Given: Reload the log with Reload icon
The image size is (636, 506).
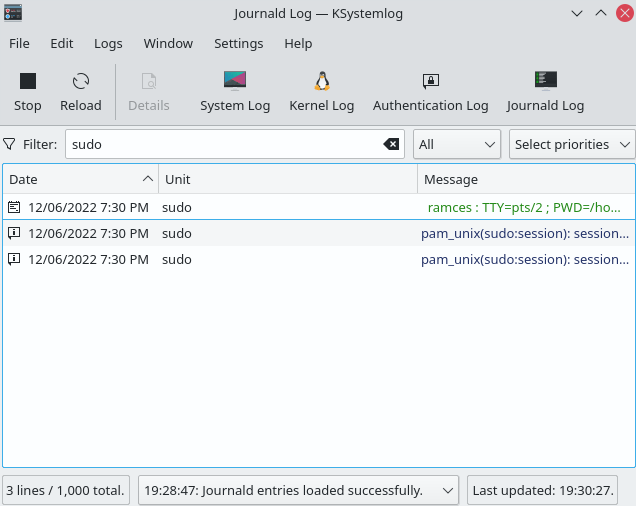Looking at the screenshot, I should [81, 81].
